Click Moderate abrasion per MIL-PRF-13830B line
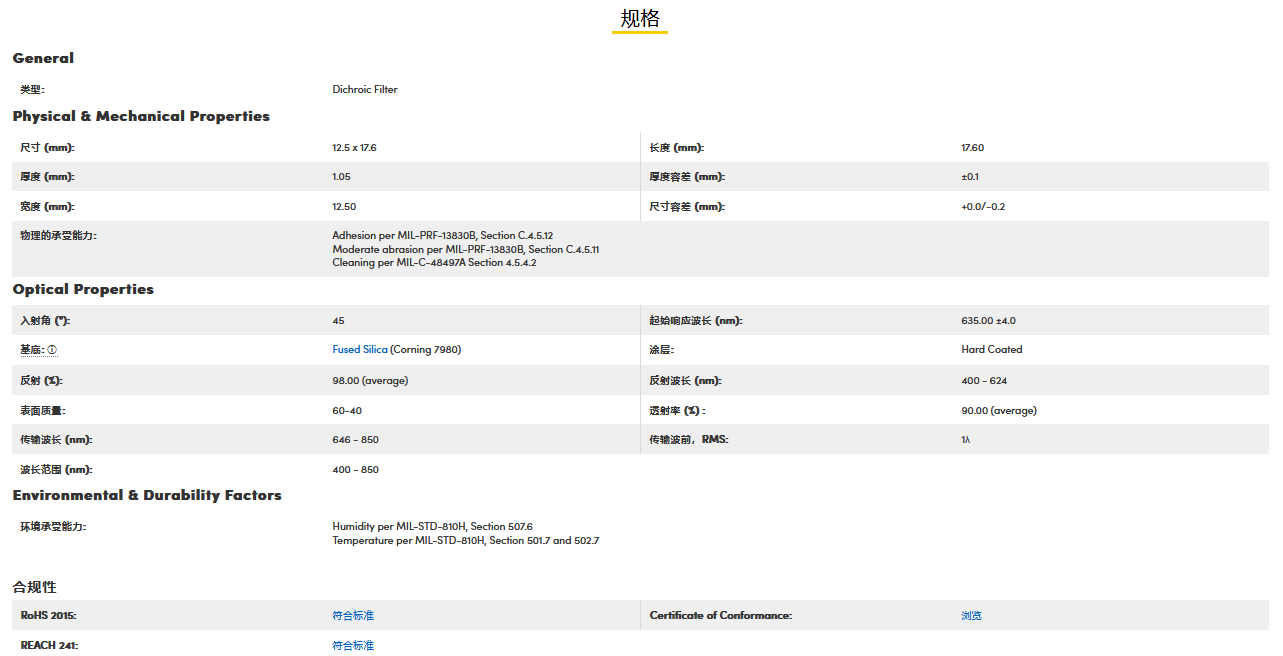The height and width of the screenshot is (656, 1283). click(466, 249)
